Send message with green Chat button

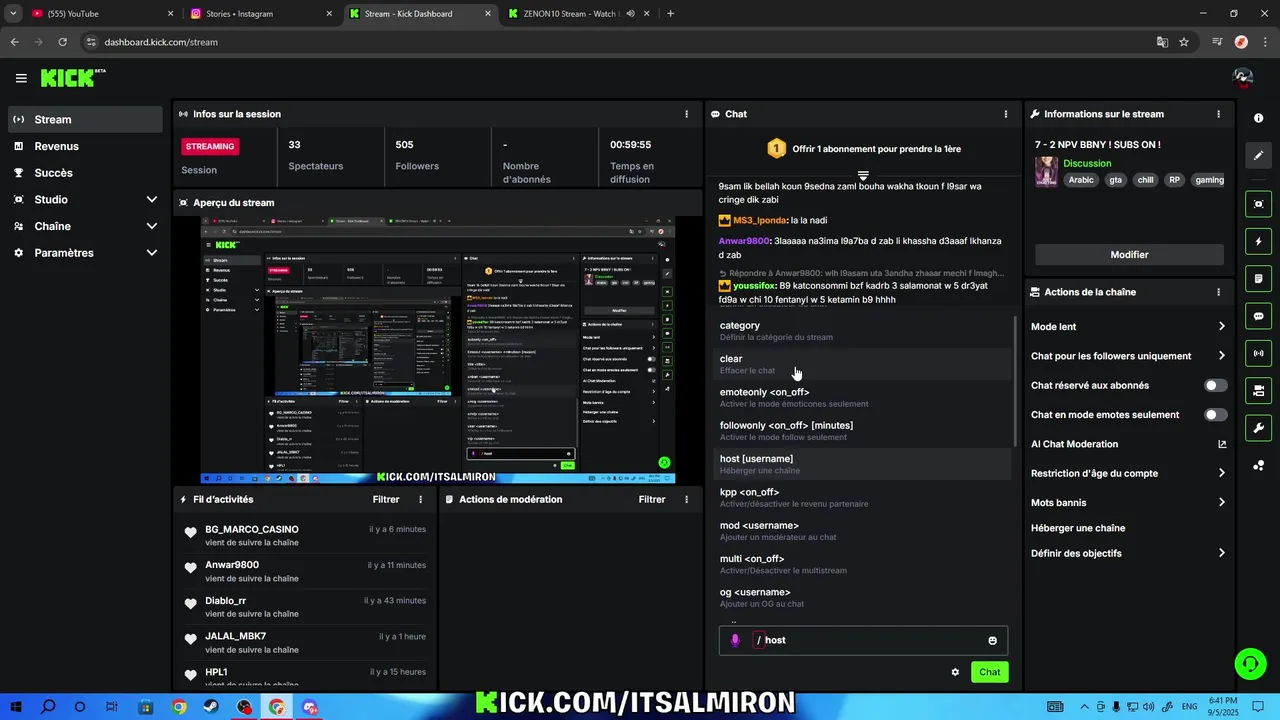pyautogui.click(x=989, y=672)
